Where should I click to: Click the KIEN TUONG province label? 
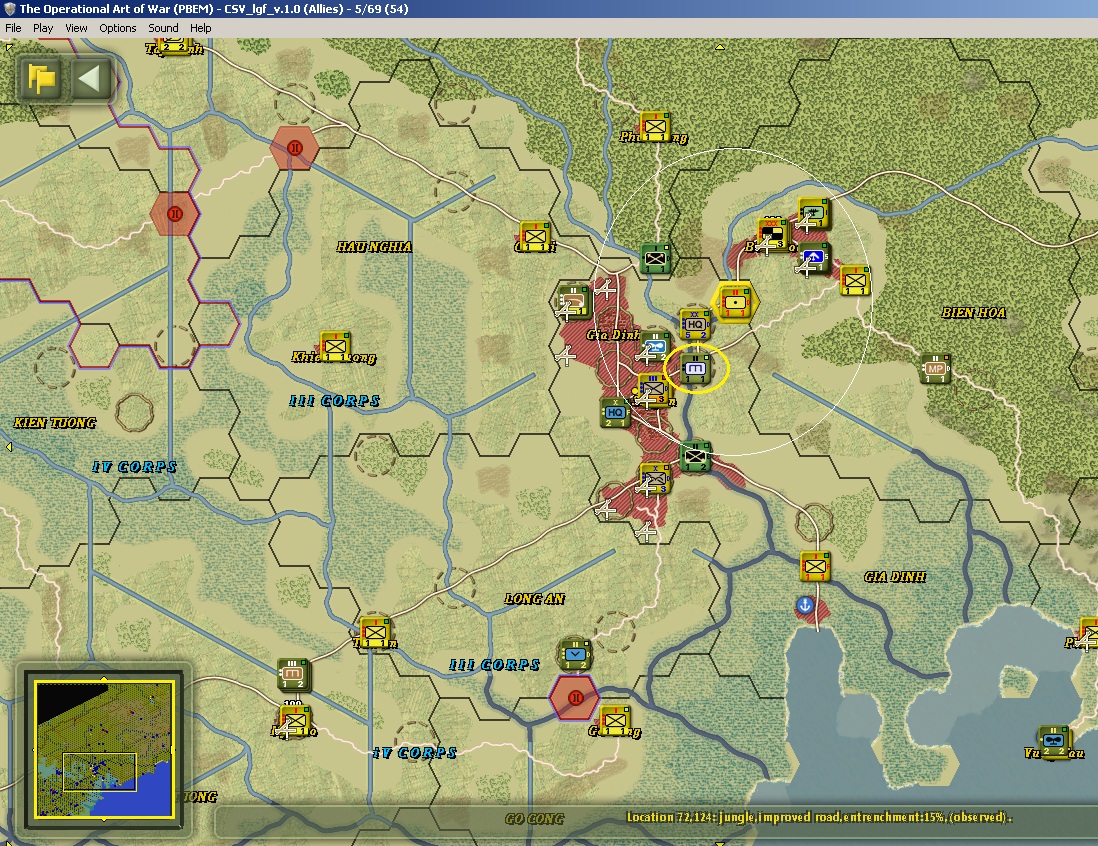55,422
